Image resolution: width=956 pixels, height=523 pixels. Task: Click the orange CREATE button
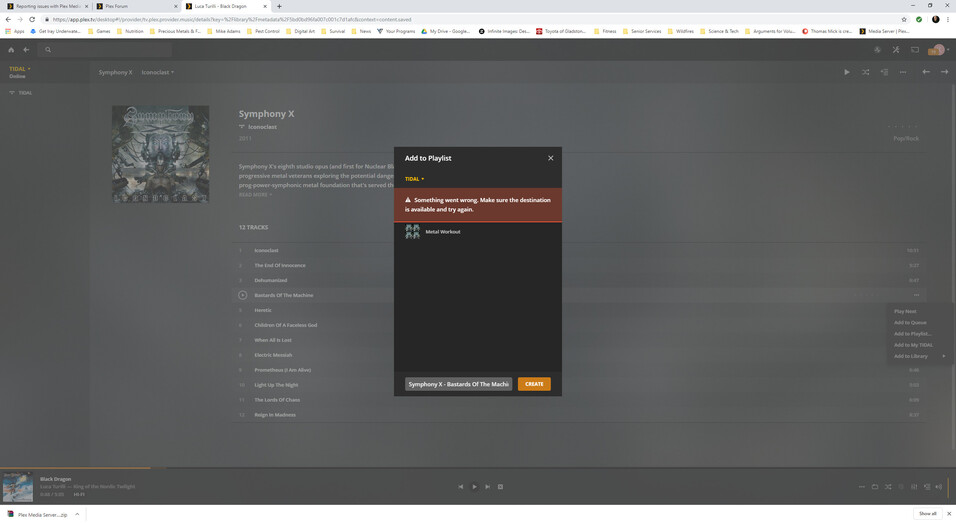tap(534, 384)
